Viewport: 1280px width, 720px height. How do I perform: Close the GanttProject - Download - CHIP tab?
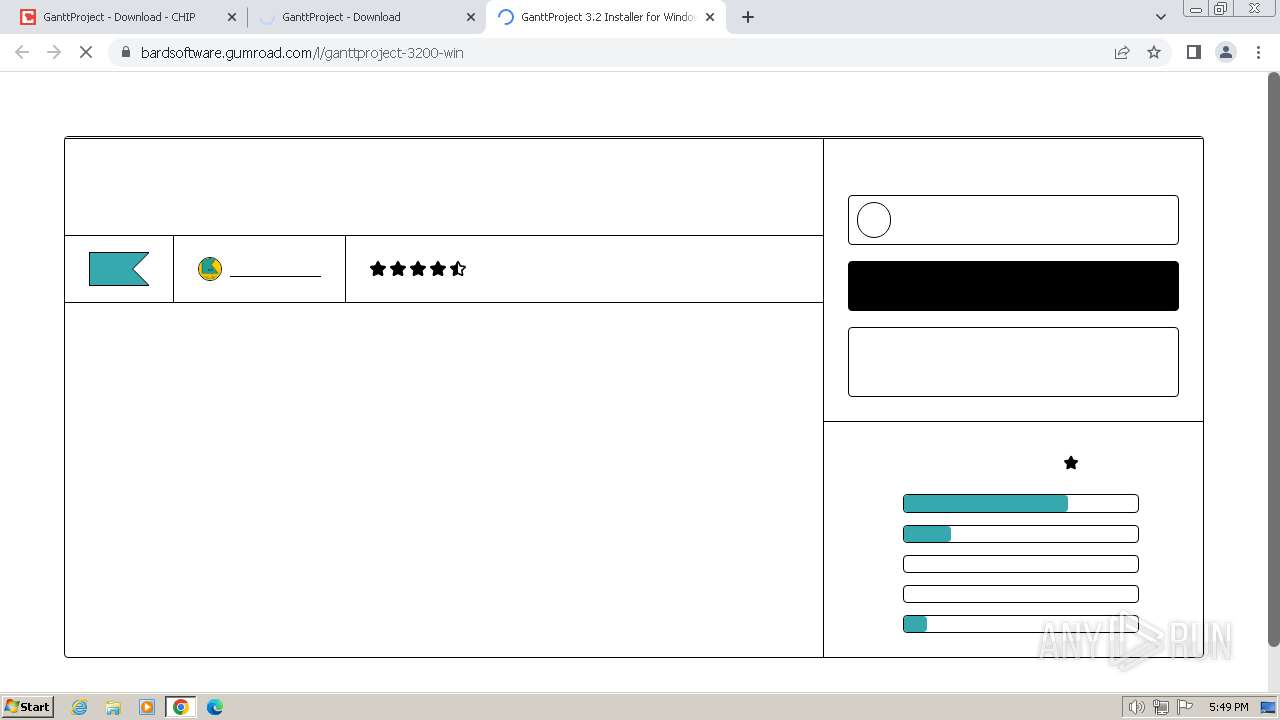click(232, 17)
